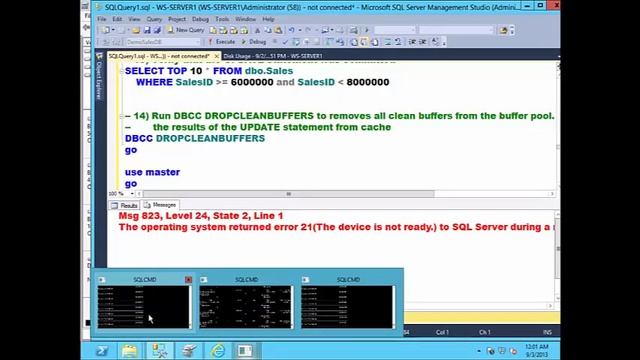Click Specify Values for Template Parameters icon
Image resolution: width=640 pixels, height=360 pixels.
(435, 42)
